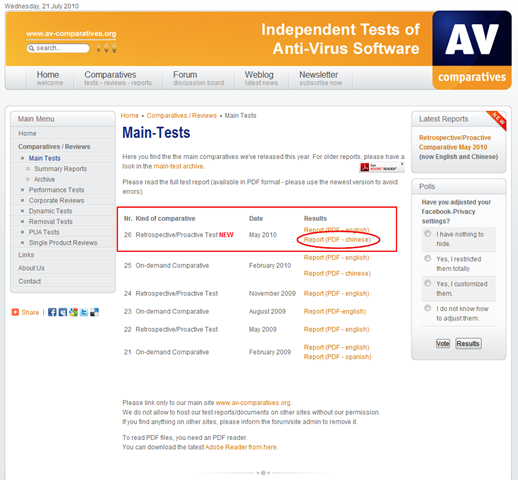The image size is (518, 480).
Task: Expand Comparatives / Reviews in Main Menu
Action: tap(54, 147)
